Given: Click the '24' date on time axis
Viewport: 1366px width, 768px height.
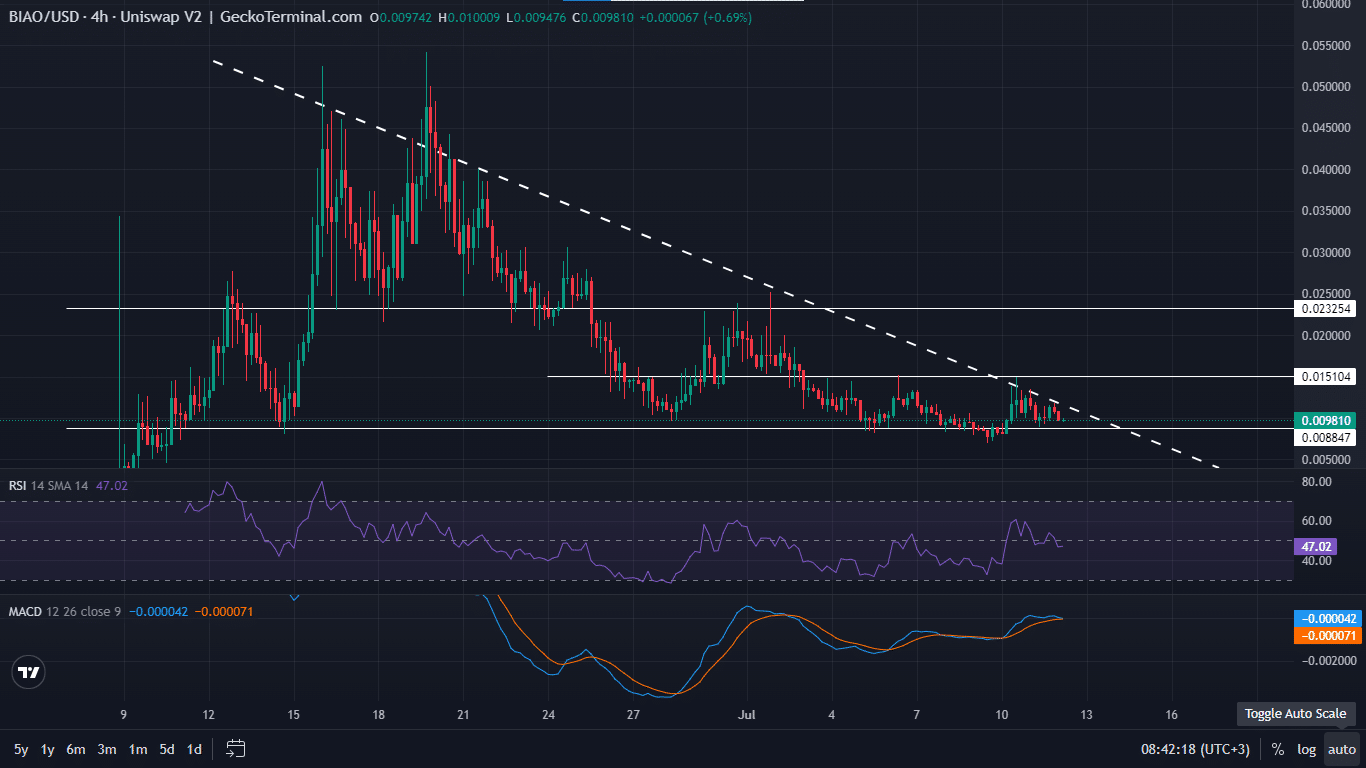Looking at the screenshot, I should pyautogui.click(x=548, y=715).
